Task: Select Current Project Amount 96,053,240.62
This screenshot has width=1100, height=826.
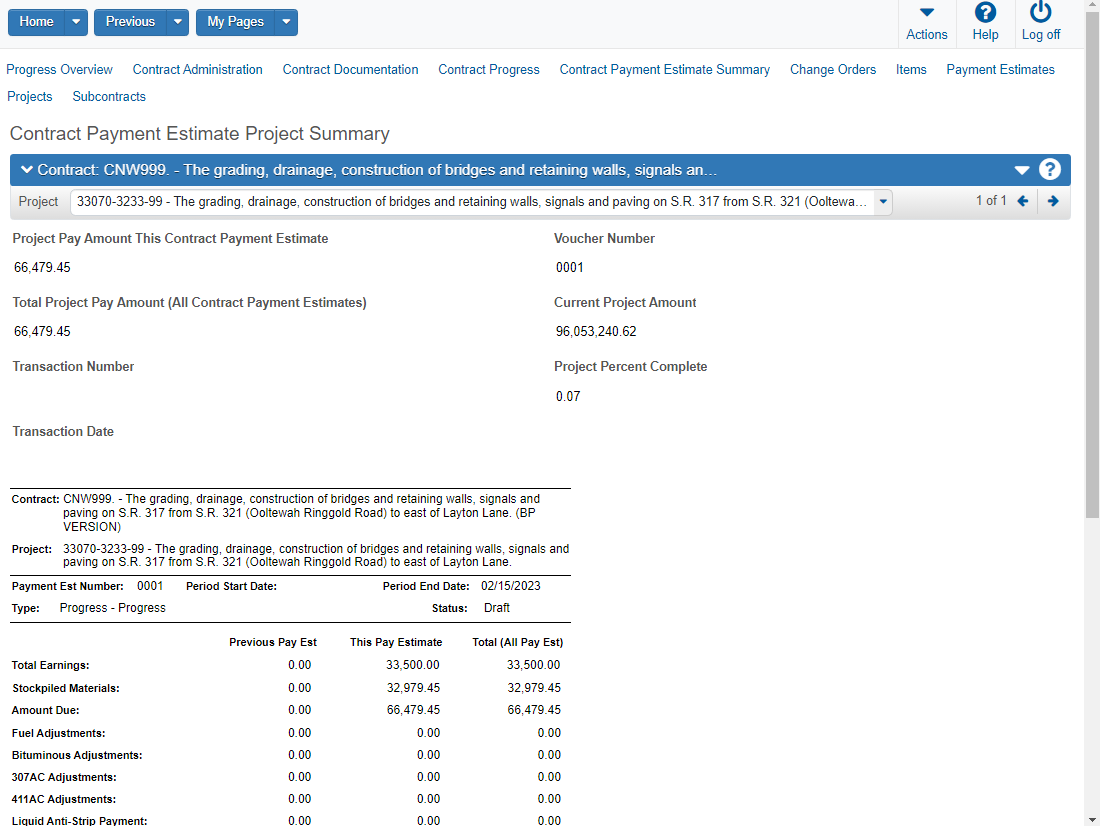Action: tap(596, 331)
